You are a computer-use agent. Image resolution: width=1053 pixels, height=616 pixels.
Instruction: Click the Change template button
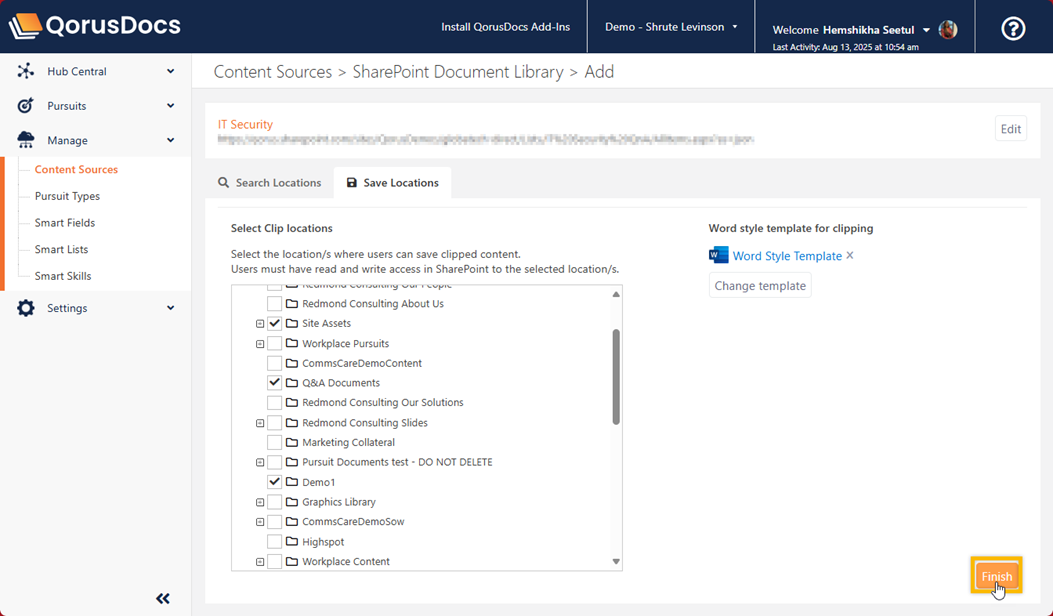pyautogui.click(x=760, y=286)
